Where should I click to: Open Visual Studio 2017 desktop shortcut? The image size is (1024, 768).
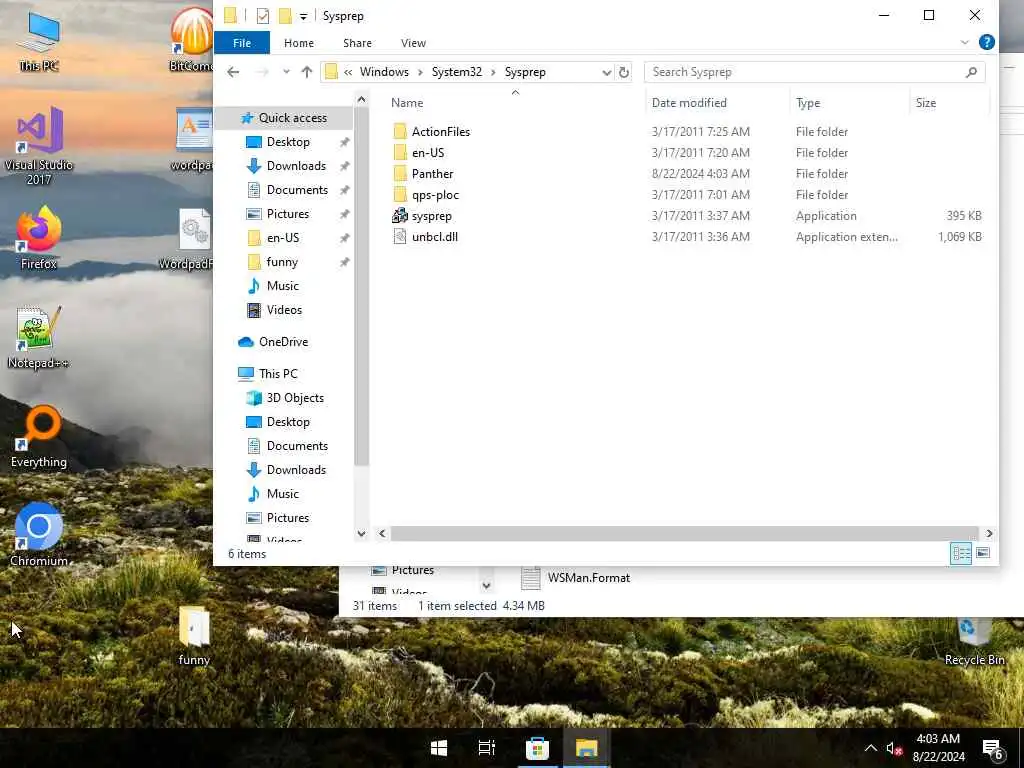tap(39, 146)
